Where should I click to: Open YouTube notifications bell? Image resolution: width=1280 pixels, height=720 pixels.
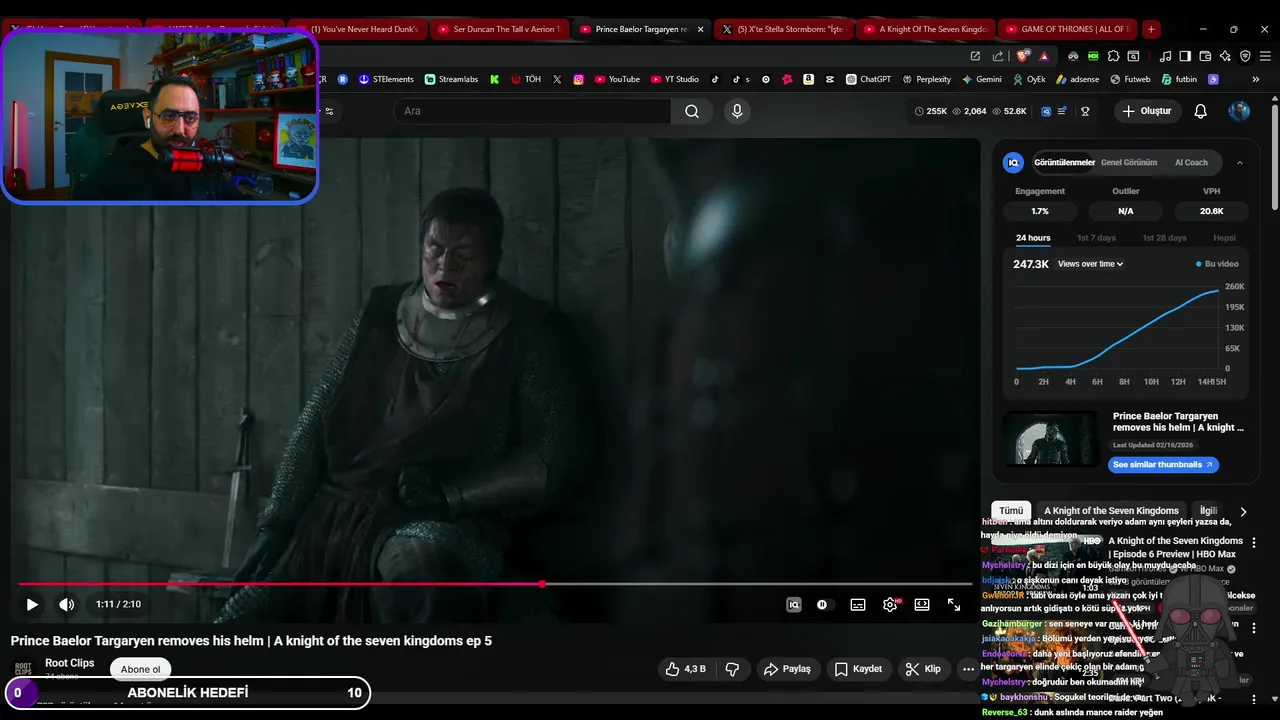click(1201, 111)
